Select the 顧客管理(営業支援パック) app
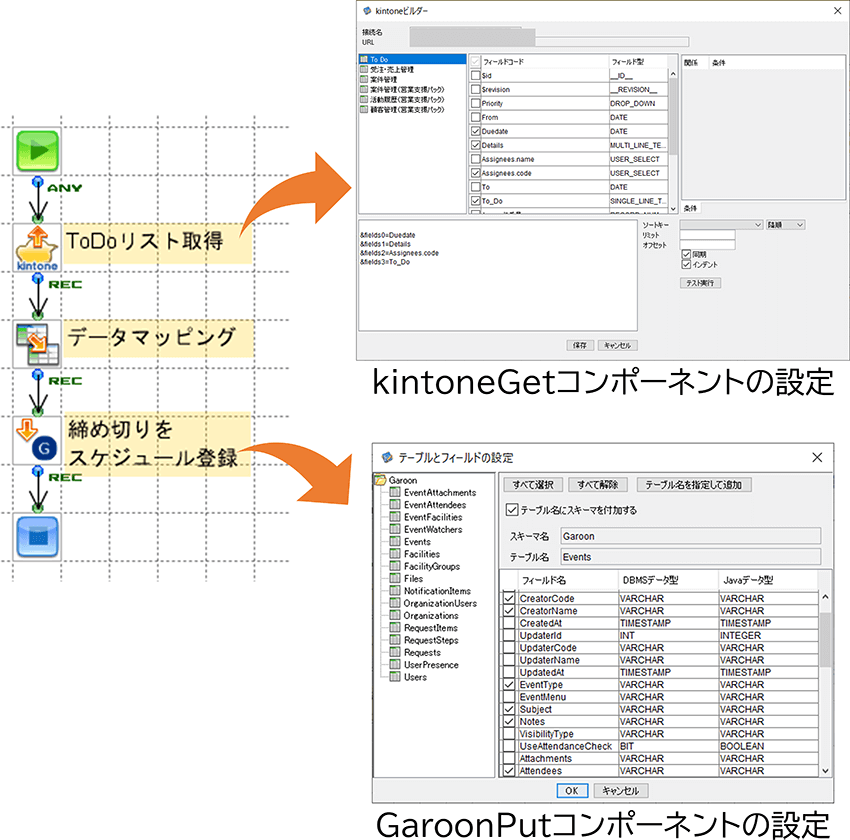850x840 pixels. (x=402, y=109)
